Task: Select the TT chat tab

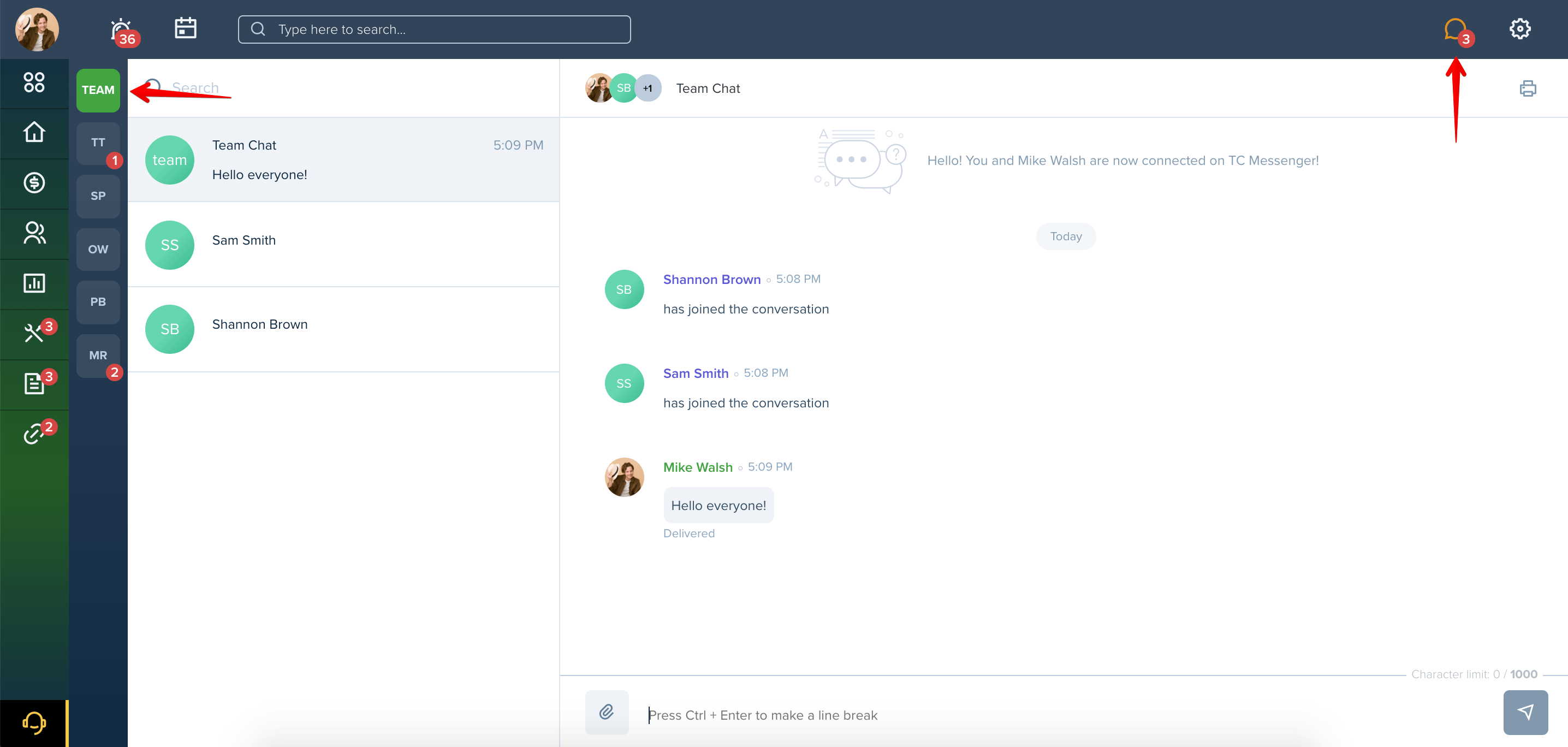Action: (98, 143)
